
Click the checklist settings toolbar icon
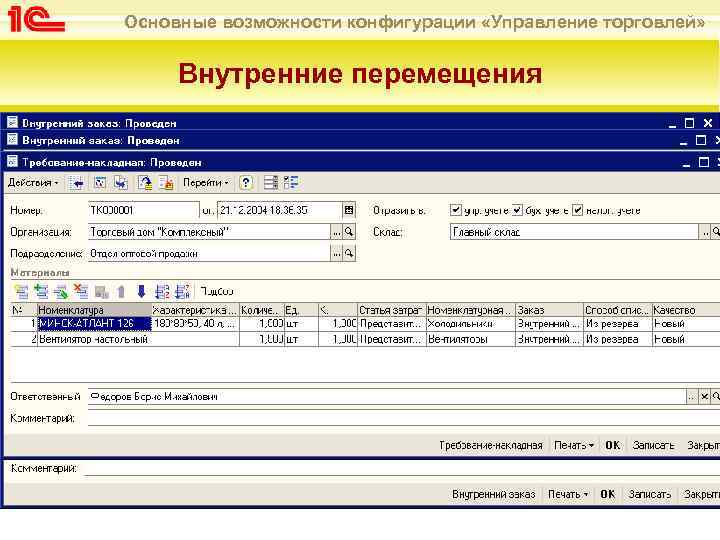coord(291,183)
